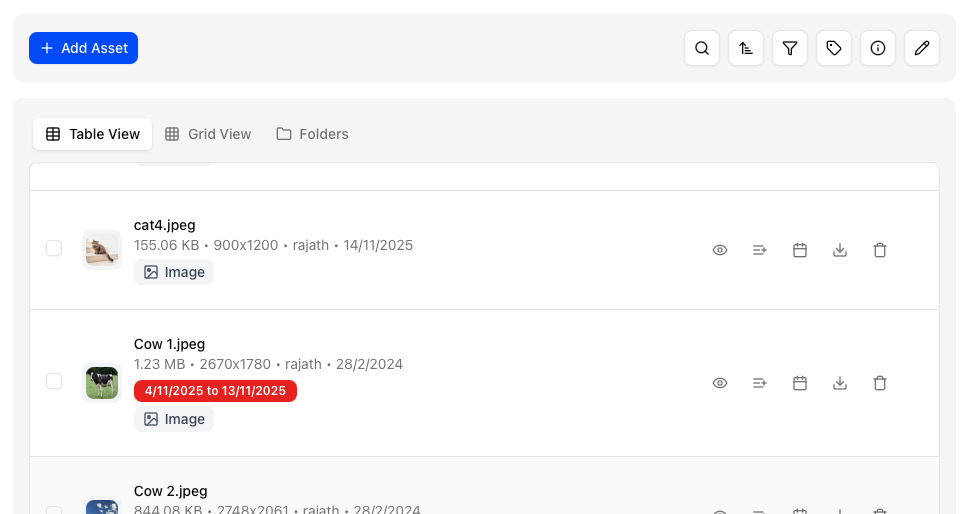Open the Cow 1.jpeg thumbnail
This screenshot has width=967, height=514.
click(102, 383)
